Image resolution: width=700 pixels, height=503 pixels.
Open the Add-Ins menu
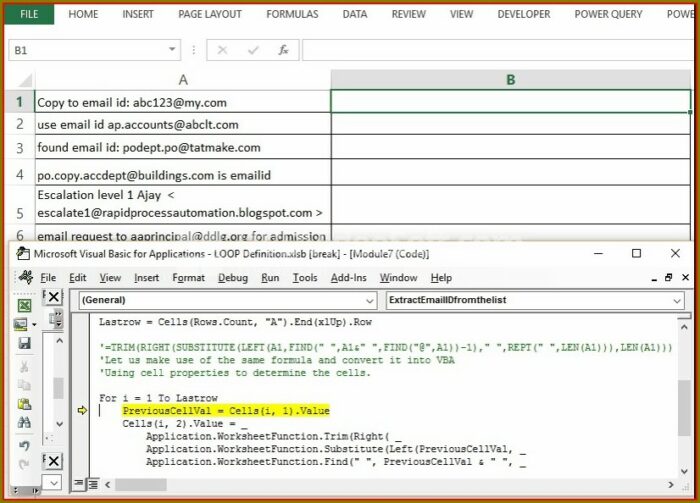348,278
